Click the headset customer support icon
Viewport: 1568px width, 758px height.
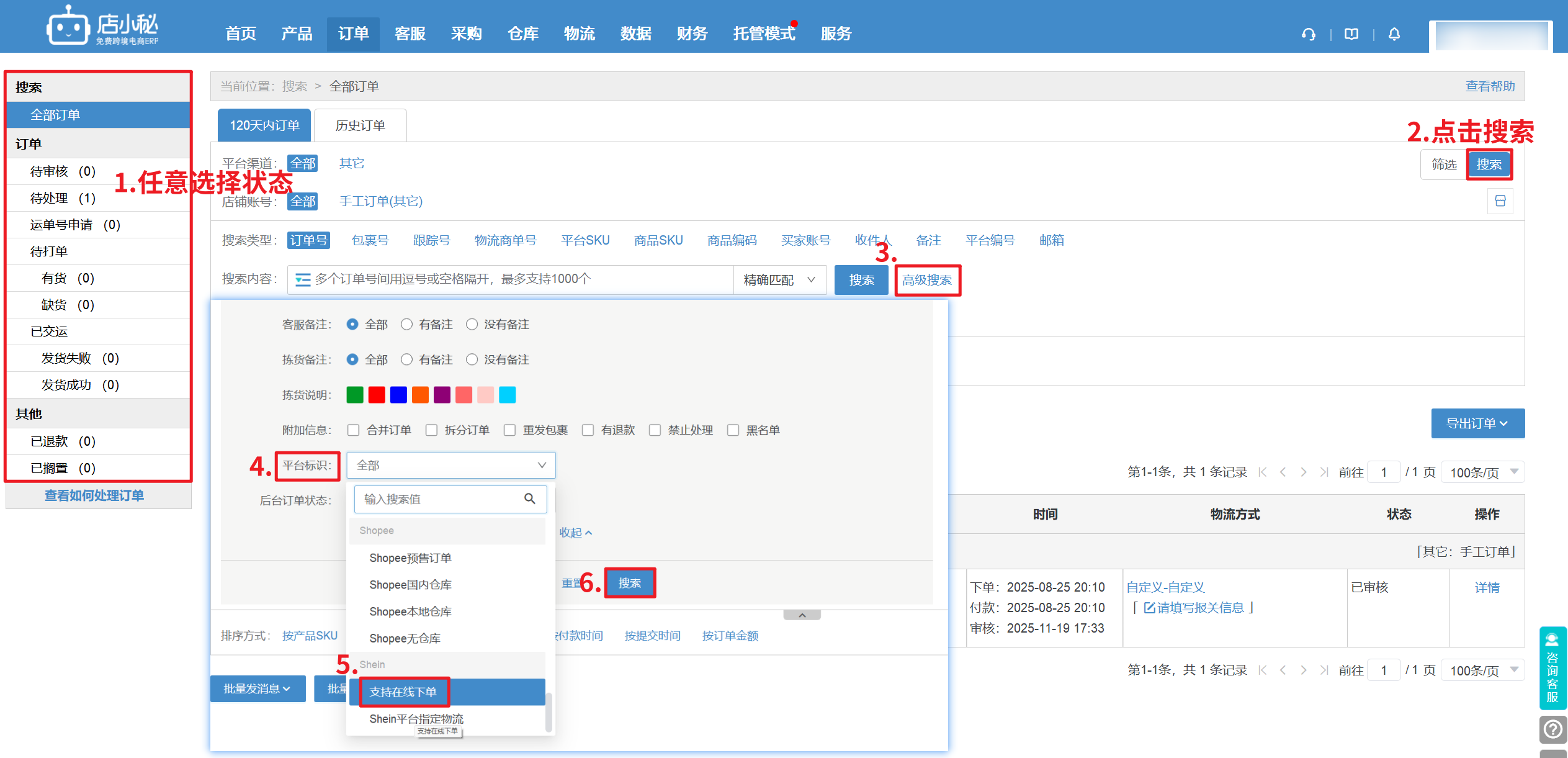1309,34
